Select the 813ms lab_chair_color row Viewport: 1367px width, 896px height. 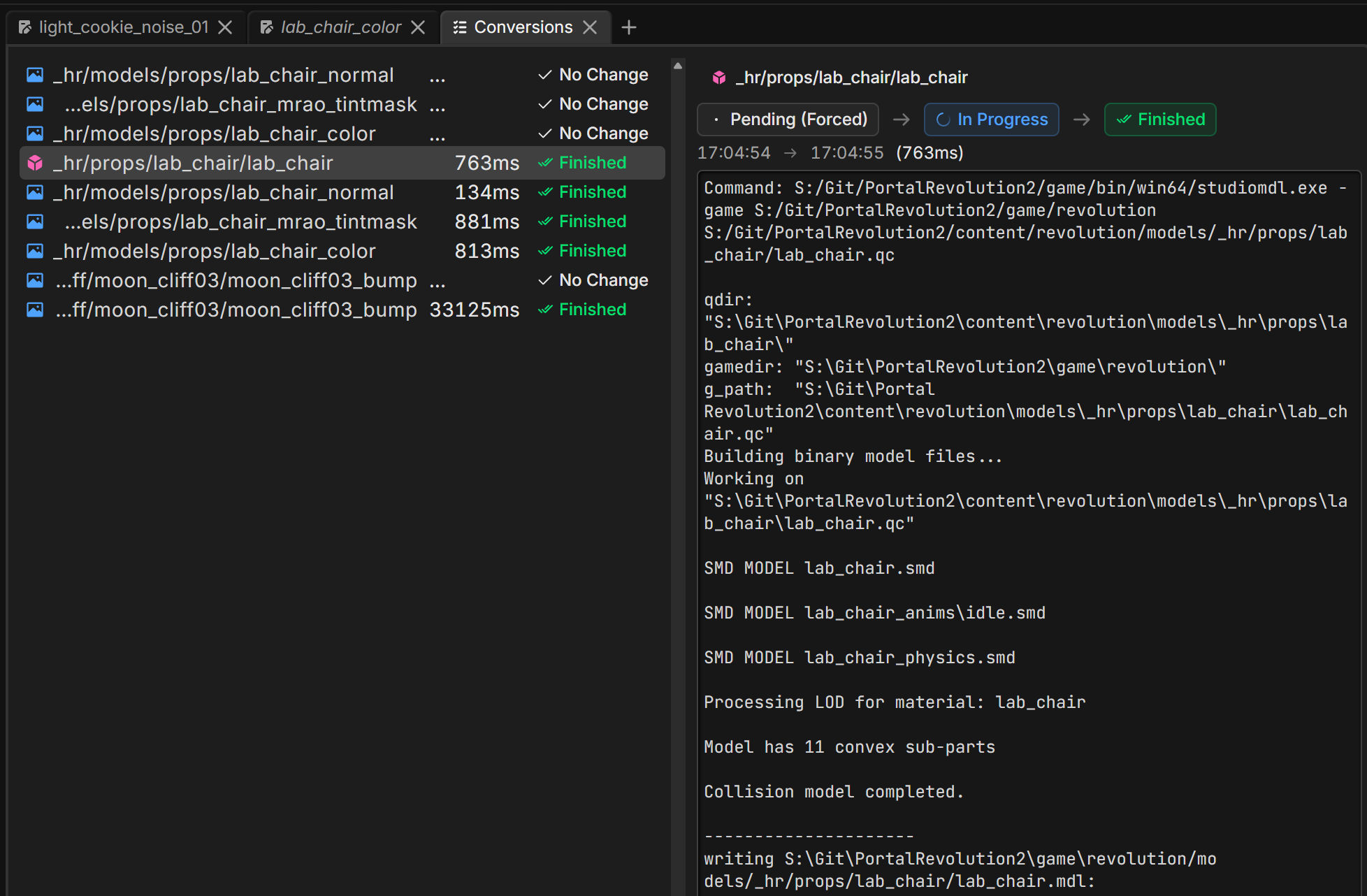click(342, 251)
